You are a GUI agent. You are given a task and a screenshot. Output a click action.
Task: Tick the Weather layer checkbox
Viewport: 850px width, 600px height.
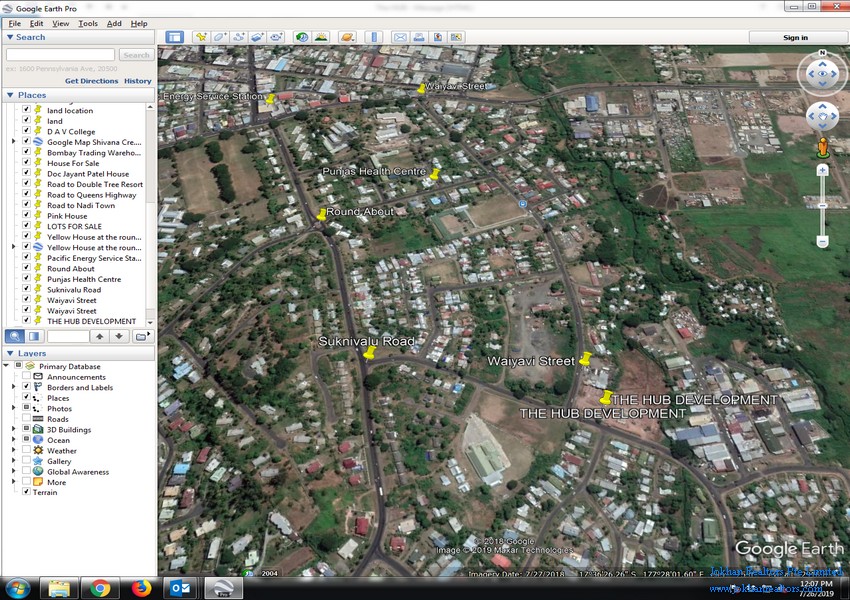click(26, 451)
